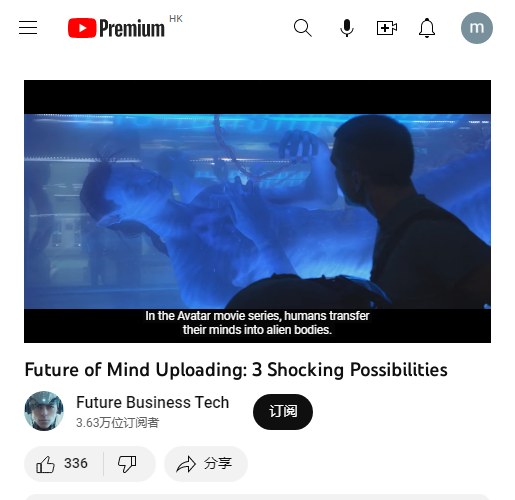Open the hamburger guide menu
The width and height of the screenshot is (515, 500).
(x=28, y=28)
